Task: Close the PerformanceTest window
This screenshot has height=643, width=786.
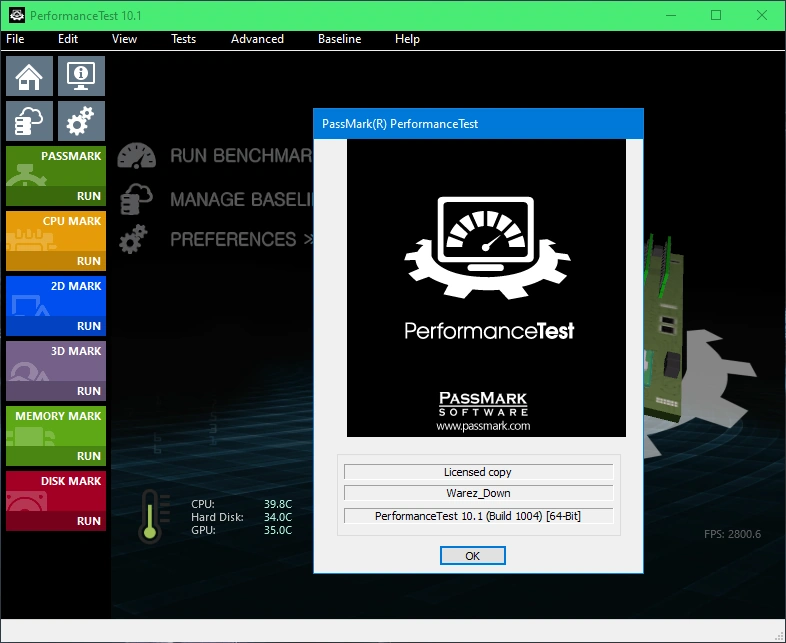Action: click(761, 16)
